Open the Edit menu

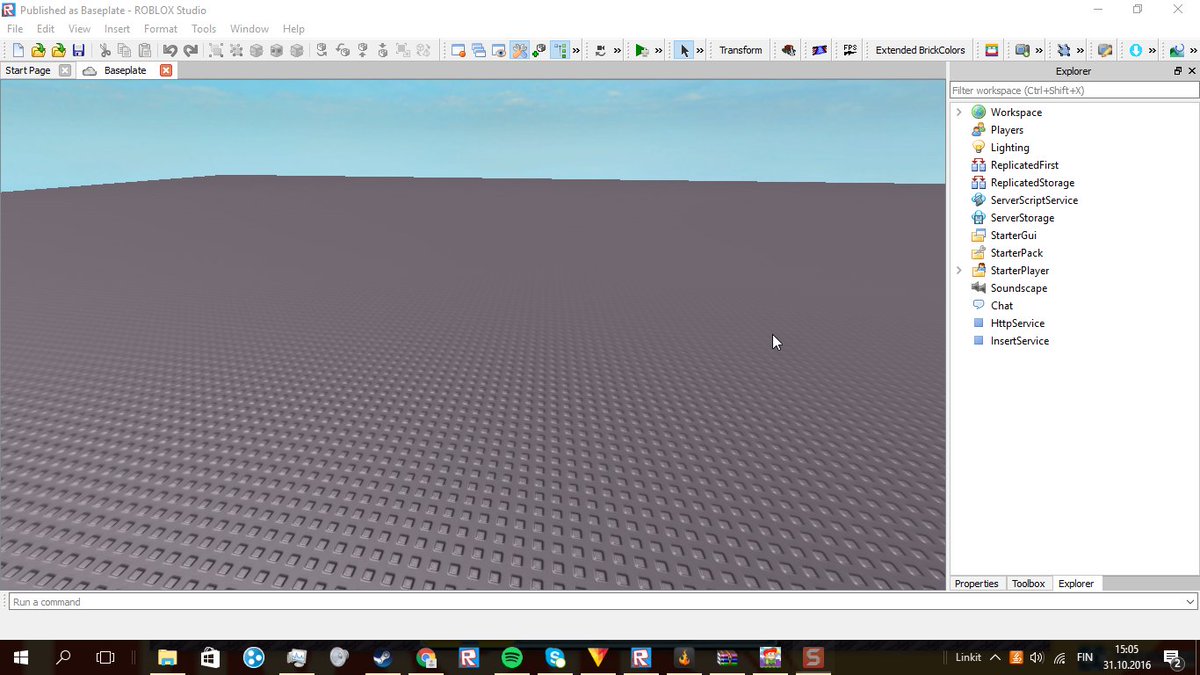click(x=45, y=29)
